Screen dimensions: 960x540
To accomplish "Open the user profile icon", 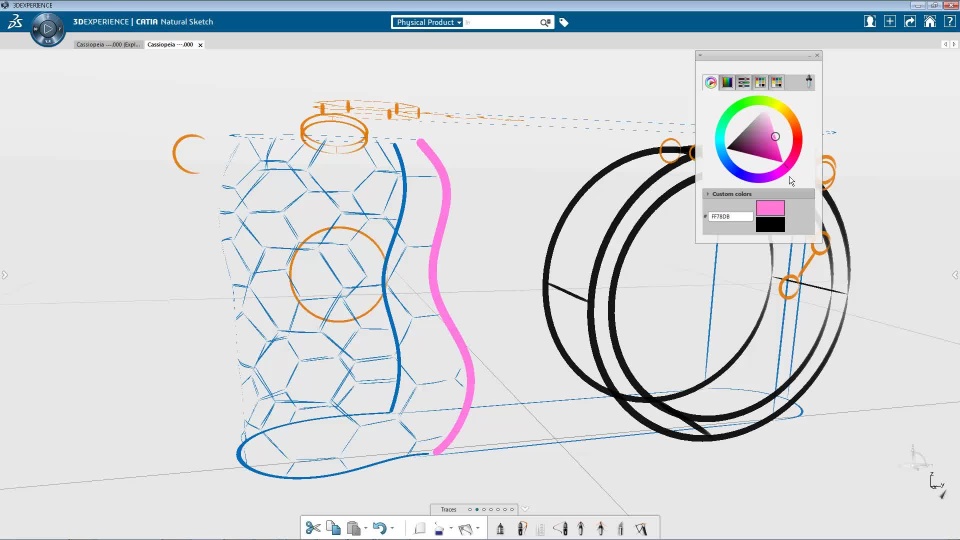I will click(x=869, y=21).
